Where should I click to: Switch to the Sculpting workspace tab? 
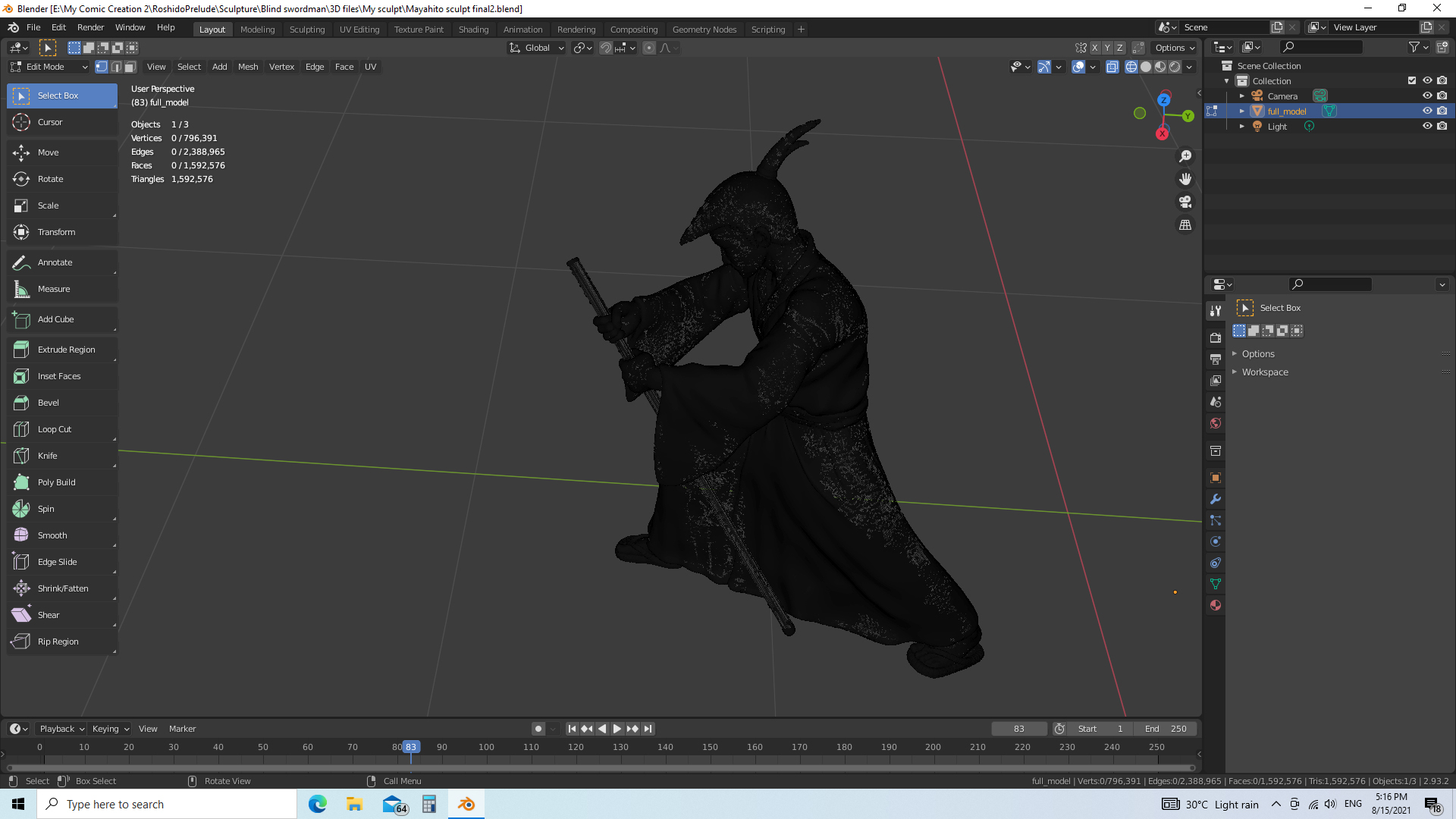307,30
